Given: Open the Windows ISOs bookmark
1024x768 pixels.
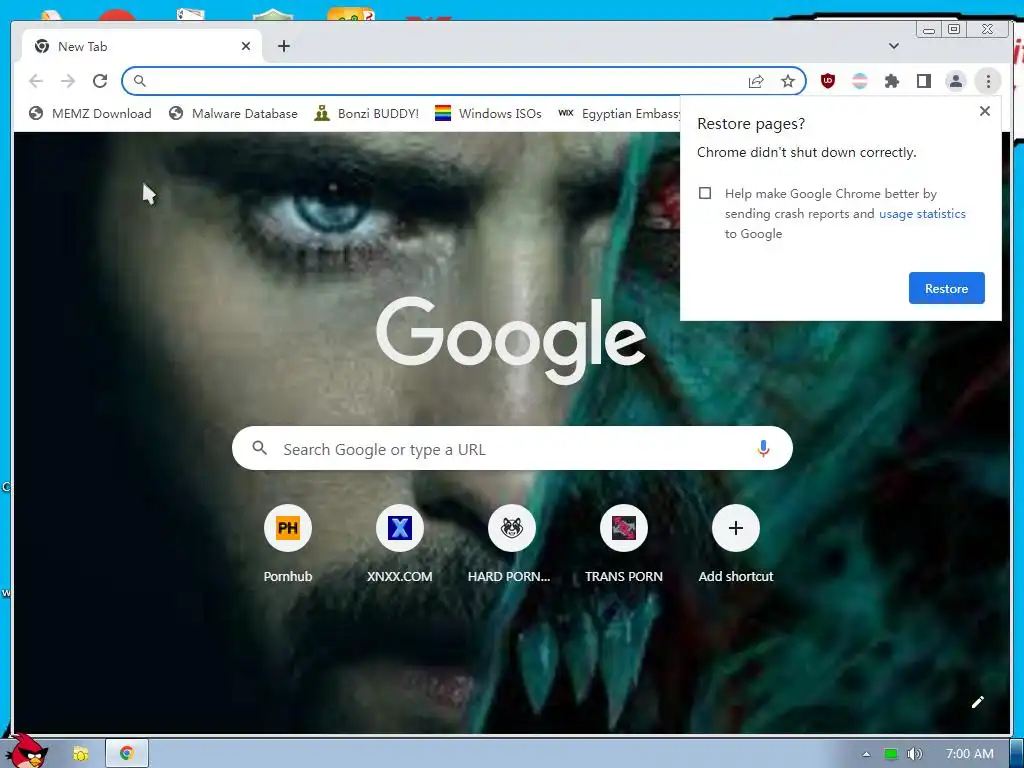Looking at the screenshot, I should click(488, 114).
